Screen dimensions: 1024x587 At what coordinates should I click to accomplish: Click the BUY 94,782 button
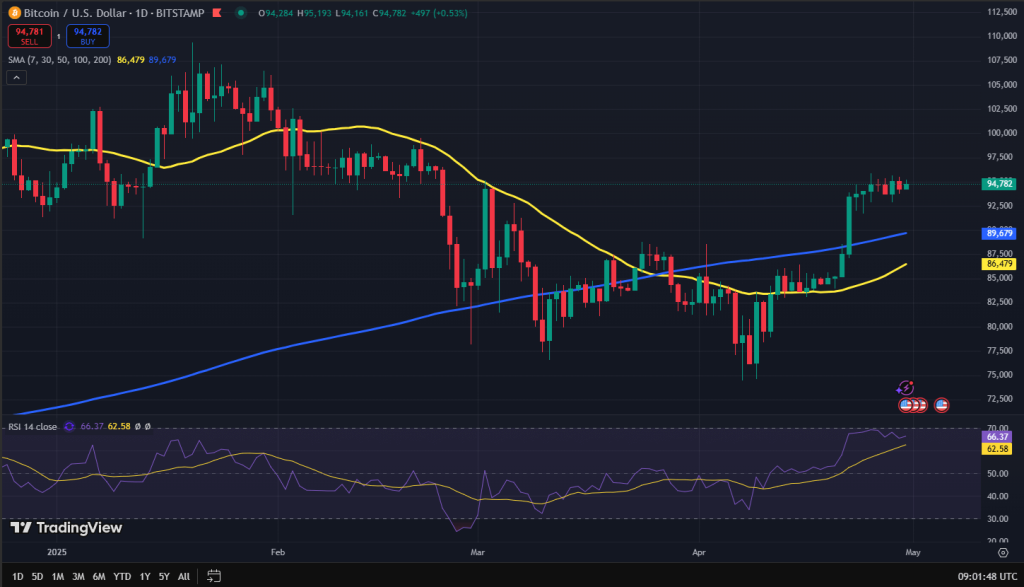[x=88, y=36]
